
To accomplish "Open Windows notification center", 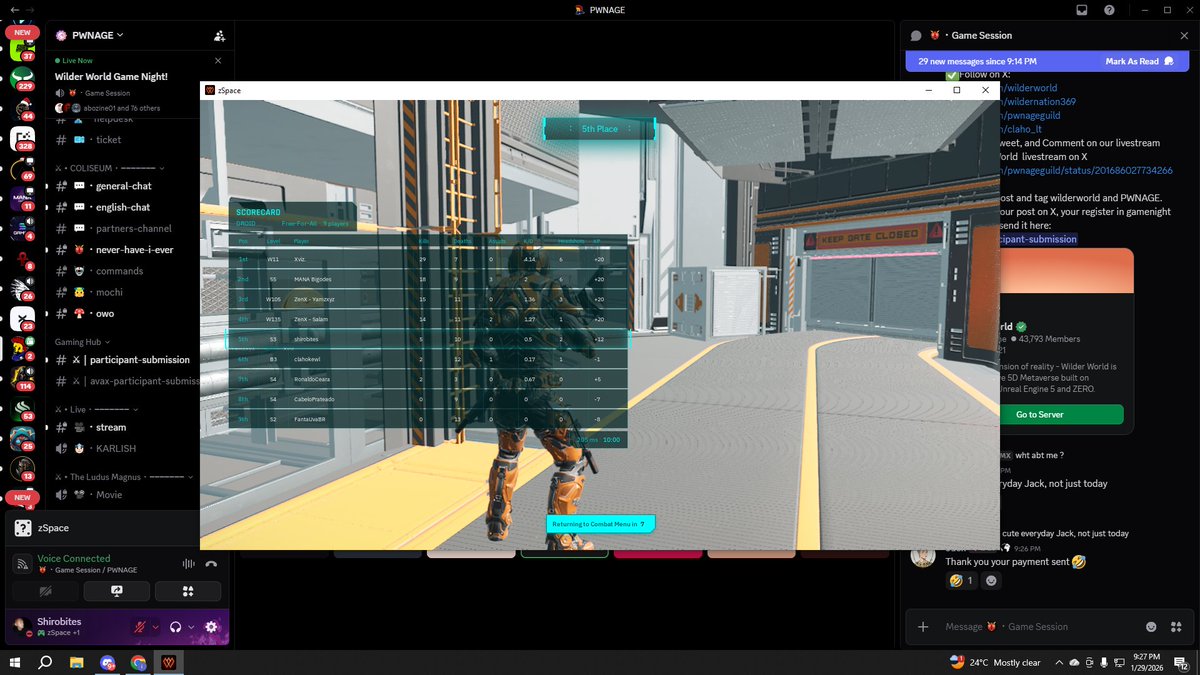I will [1182, 662].
